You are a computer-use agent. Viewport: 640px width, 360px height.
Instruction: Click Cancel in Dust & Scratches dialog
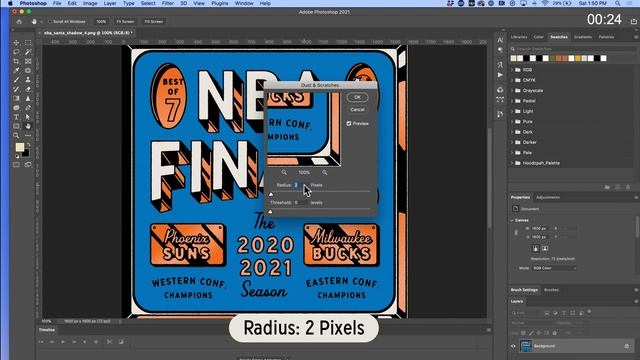pos(358,110)
